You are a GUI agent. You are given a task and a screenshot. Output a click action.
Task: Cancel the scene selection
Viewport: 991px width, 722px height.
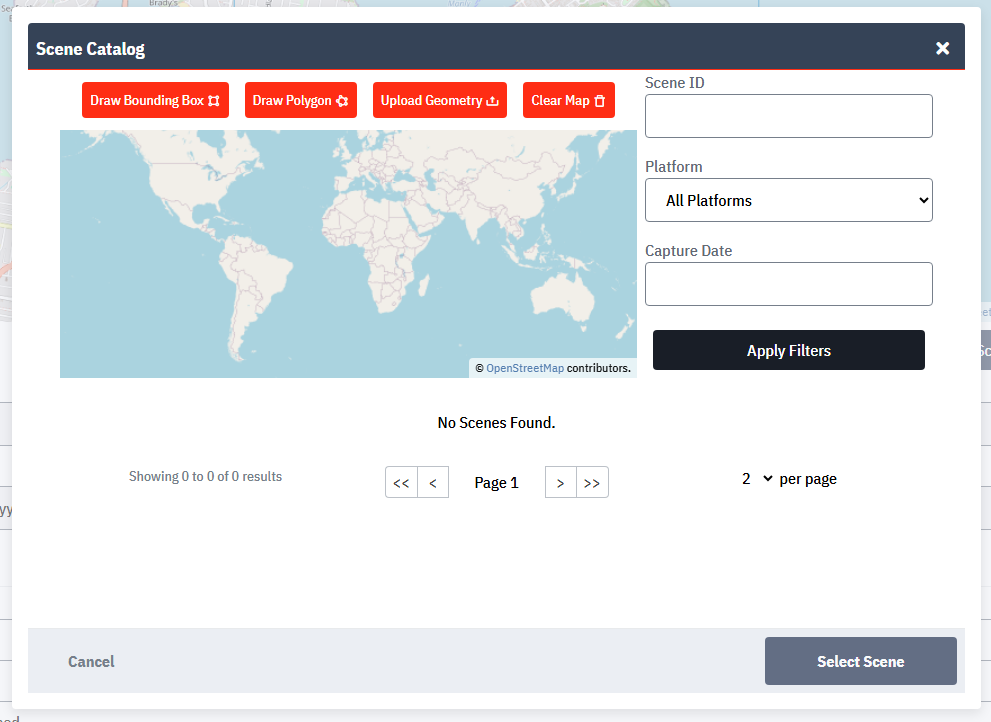point(91,661)
